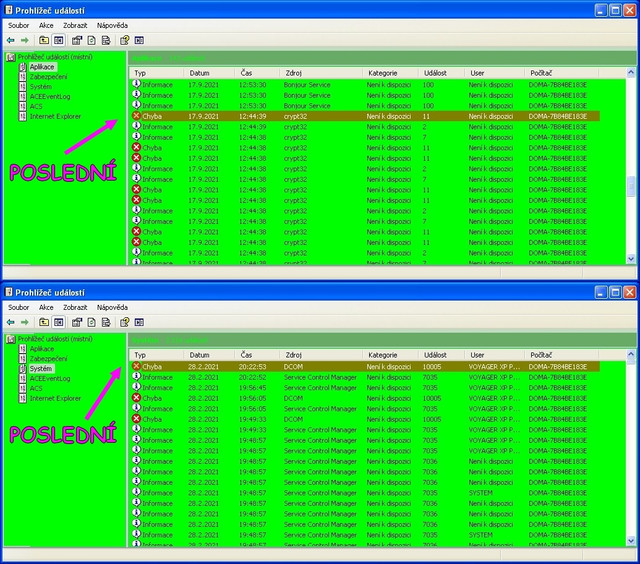The width and height of the screenshot is (640, 564).
Task: Select Systém log in bottom window tree
Action: click(41, 369)
